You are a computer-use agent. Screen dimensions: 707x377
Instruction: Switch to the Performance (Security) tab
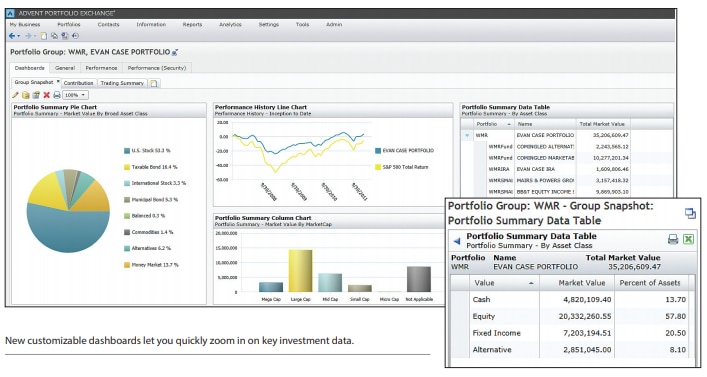(x=157, y=68)
